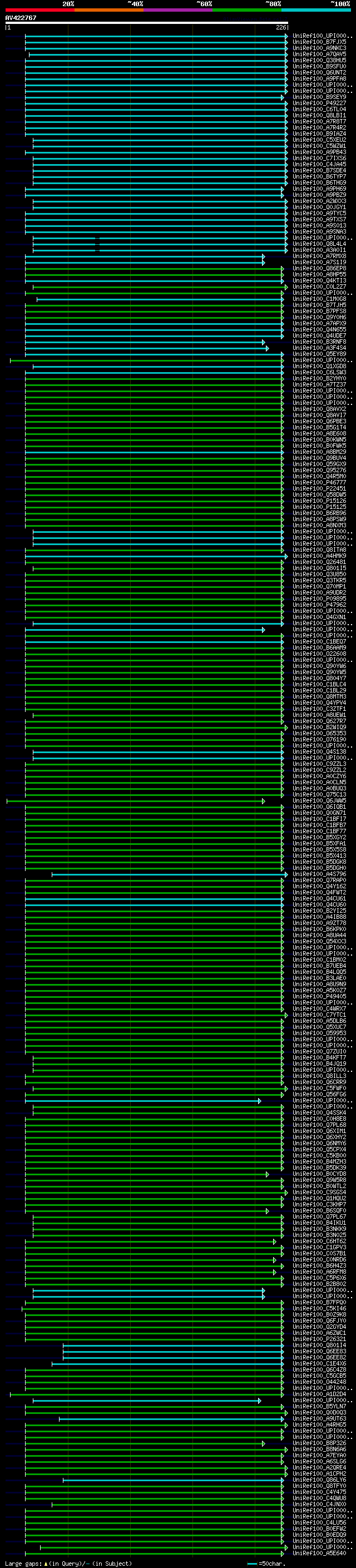Image resolution: width=356 pixels, height=1568 pixels.
Task: Click label UniRef100_A9UT63
Action: tap(319, 1419)
